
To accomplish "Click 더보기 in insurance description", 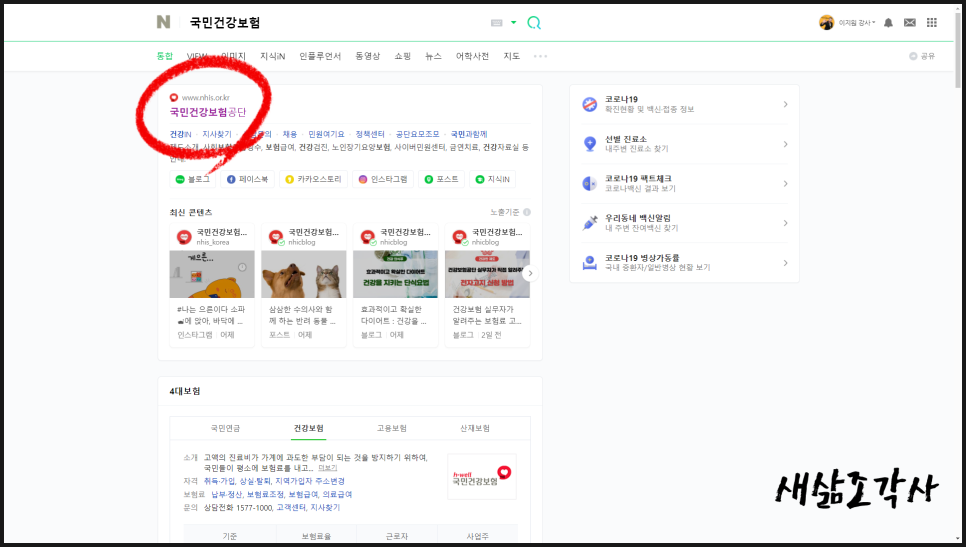I will (x=328, y=468).
